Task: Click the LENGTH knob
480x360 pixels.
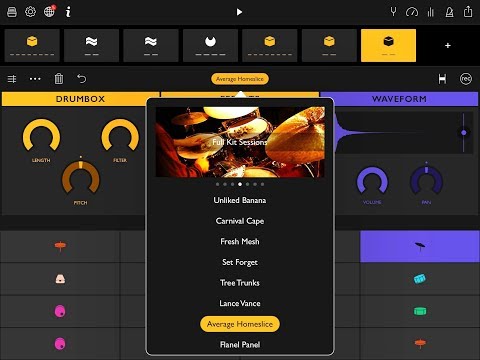Action: [x=41, y=136]
